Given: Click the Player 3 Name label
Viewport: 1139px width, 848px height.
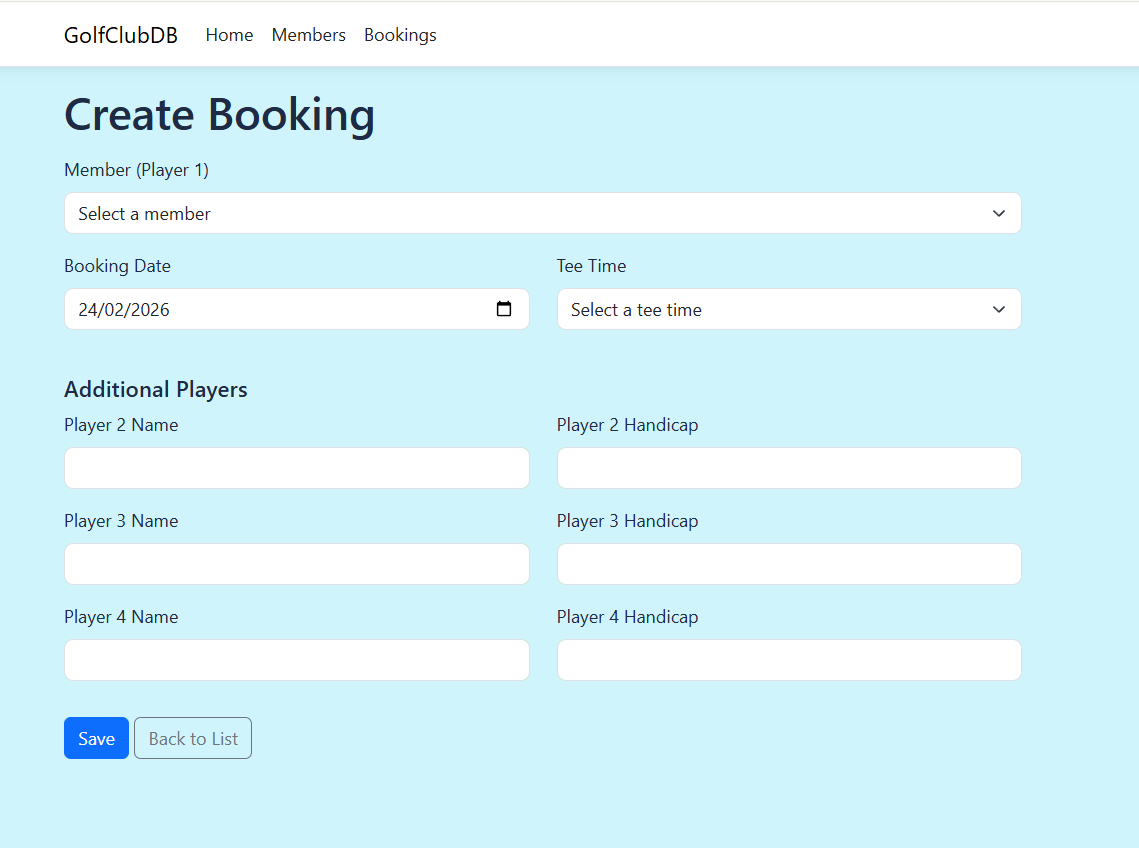Looking at the screenshot, I should [x=121, y=521].
